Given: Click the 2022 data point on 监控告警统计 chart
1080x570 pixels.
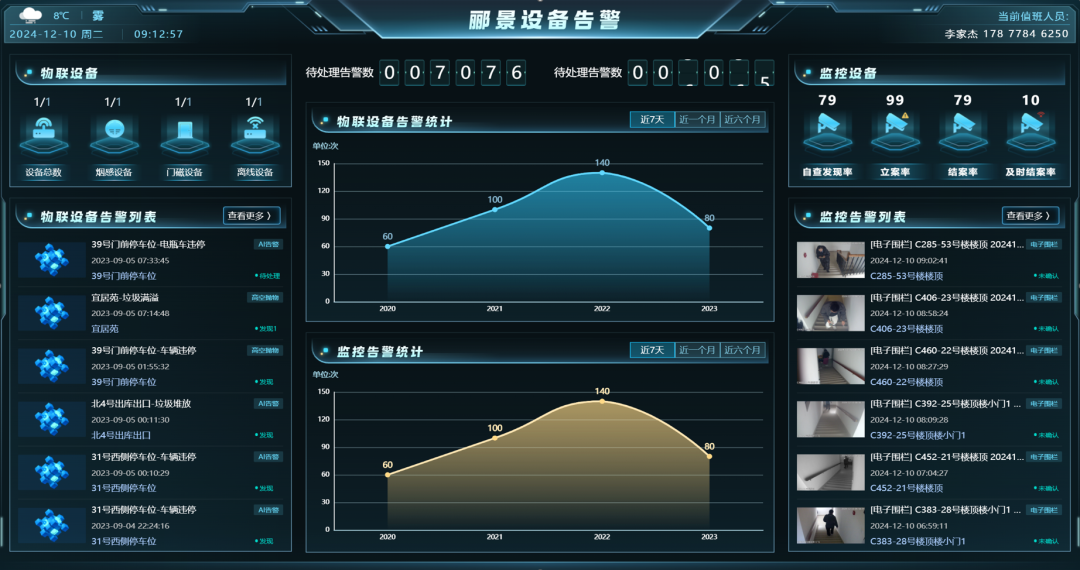Looking at the screenshot, I should pos(602,401).
